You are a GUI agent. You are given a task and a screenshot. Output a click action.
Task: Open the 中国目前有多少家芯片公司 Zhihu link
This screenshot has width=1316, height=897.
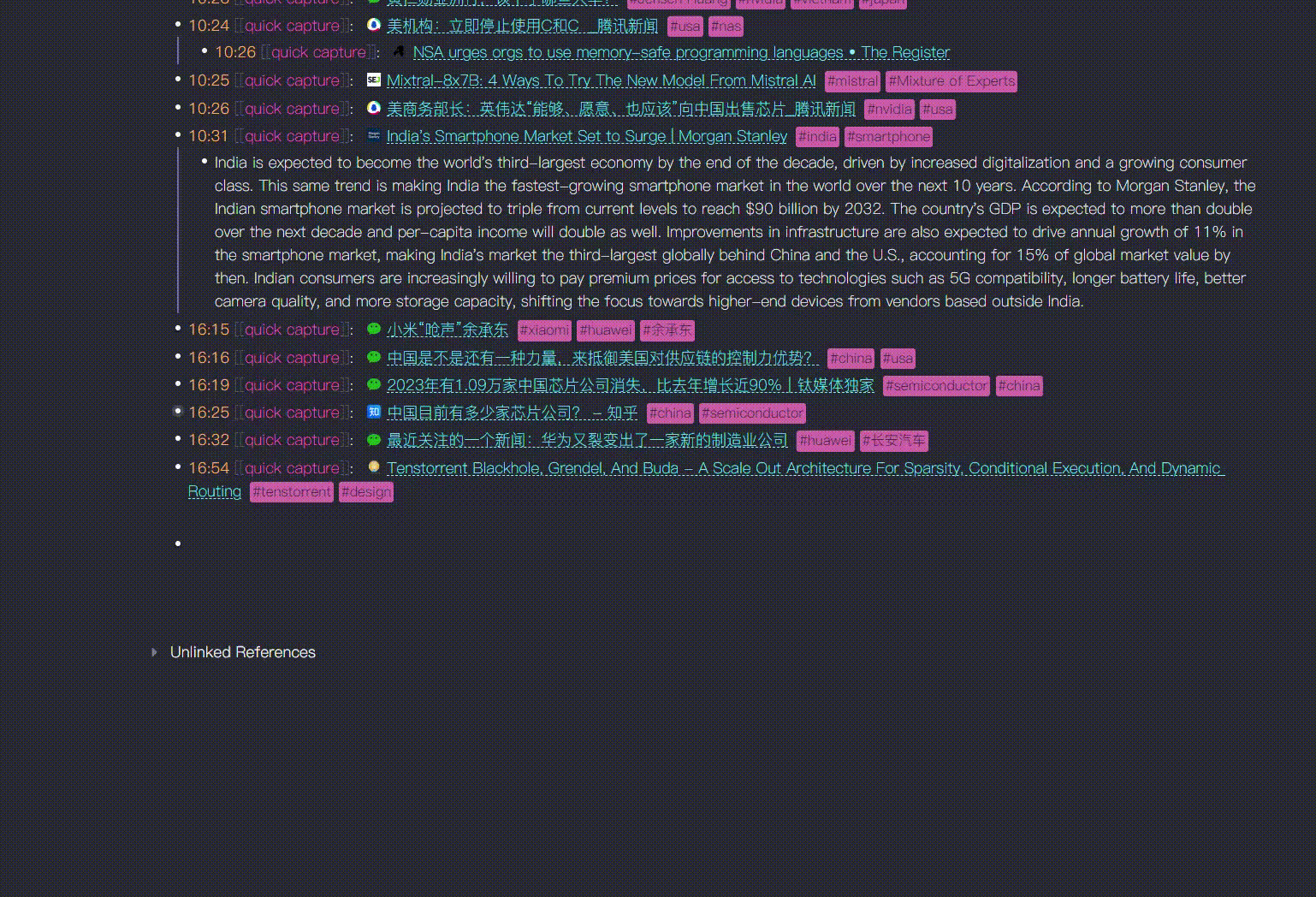(x=512, y=413)
